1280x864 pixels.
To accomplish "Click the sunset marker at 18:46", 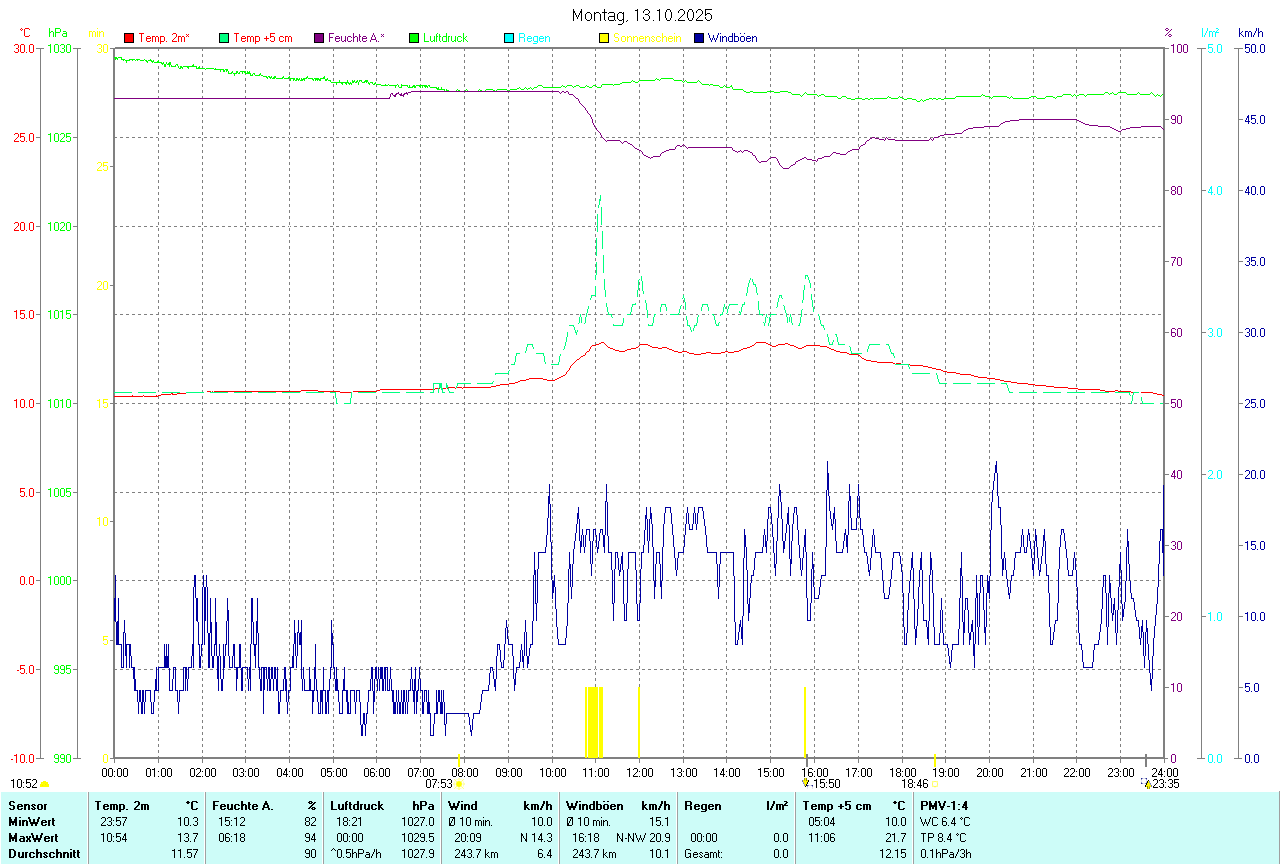I will point(934,784).
